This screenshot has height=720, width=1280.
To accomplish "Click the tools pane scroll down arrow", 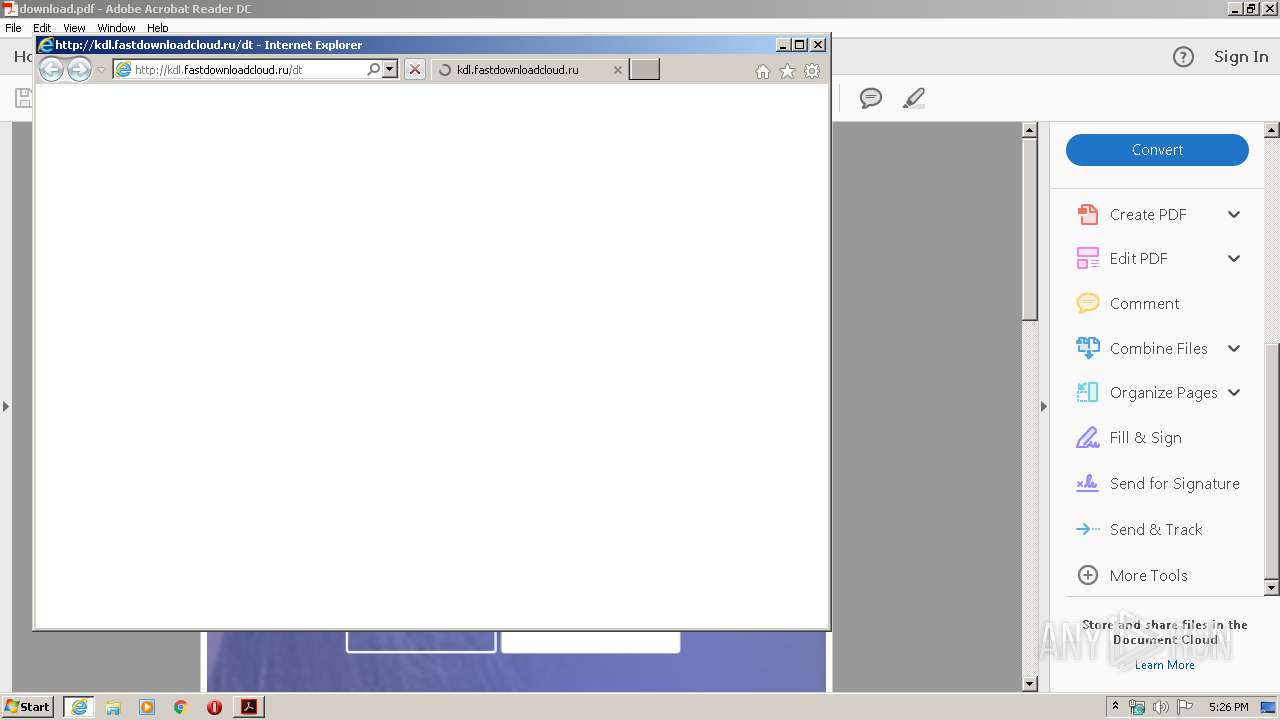I will click(x=1272, y=588).
